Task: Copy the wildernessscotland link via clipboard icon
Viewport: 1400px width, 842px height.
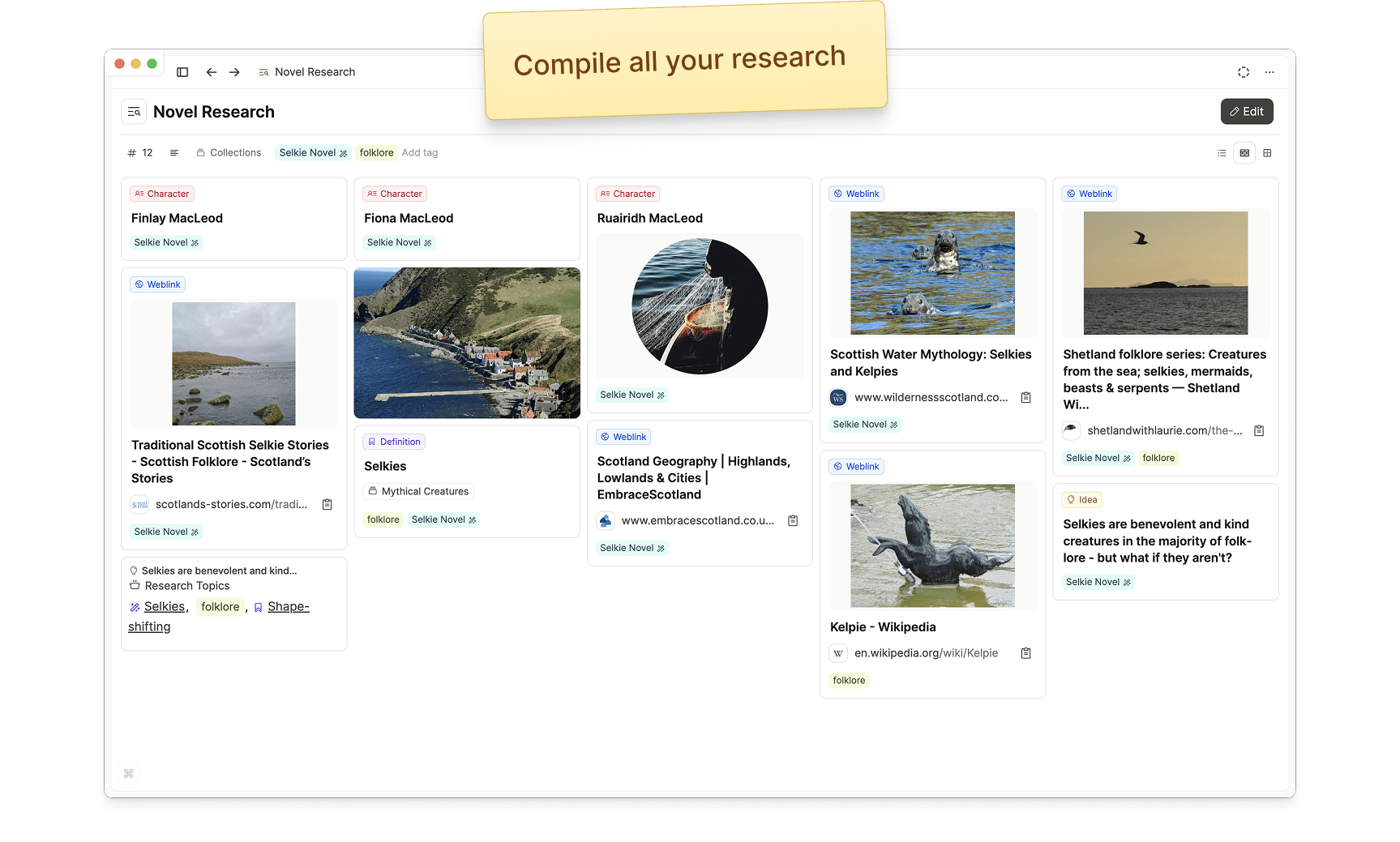Action: pyautogui.click(x=1025, y=397)
